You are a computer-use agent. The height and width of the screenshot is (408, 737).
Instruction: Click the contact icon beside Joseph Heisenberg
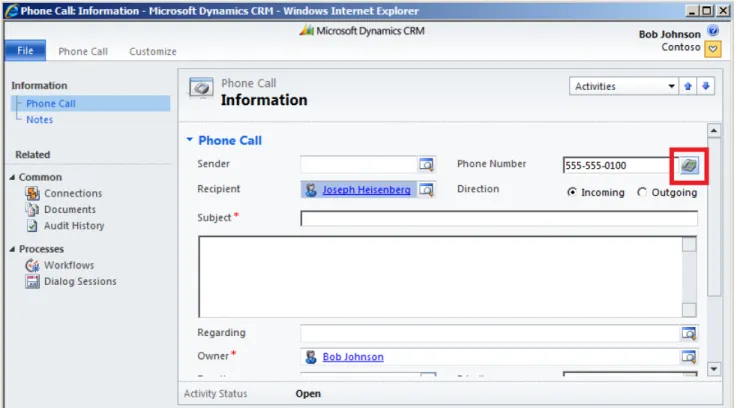(x=311, y=190)
